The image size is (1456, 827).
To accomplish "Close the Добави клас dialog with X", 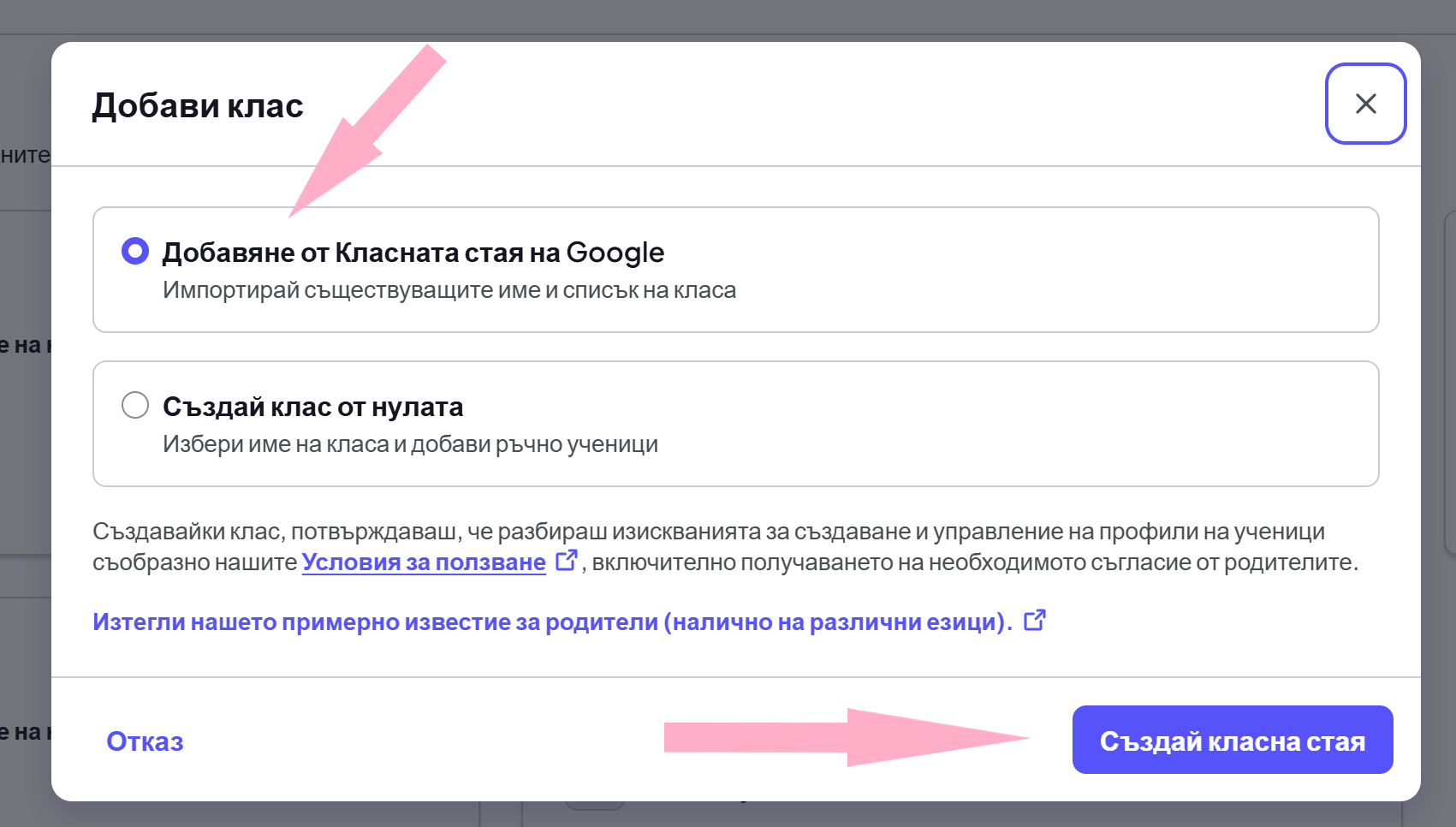I will [1365, 104].
